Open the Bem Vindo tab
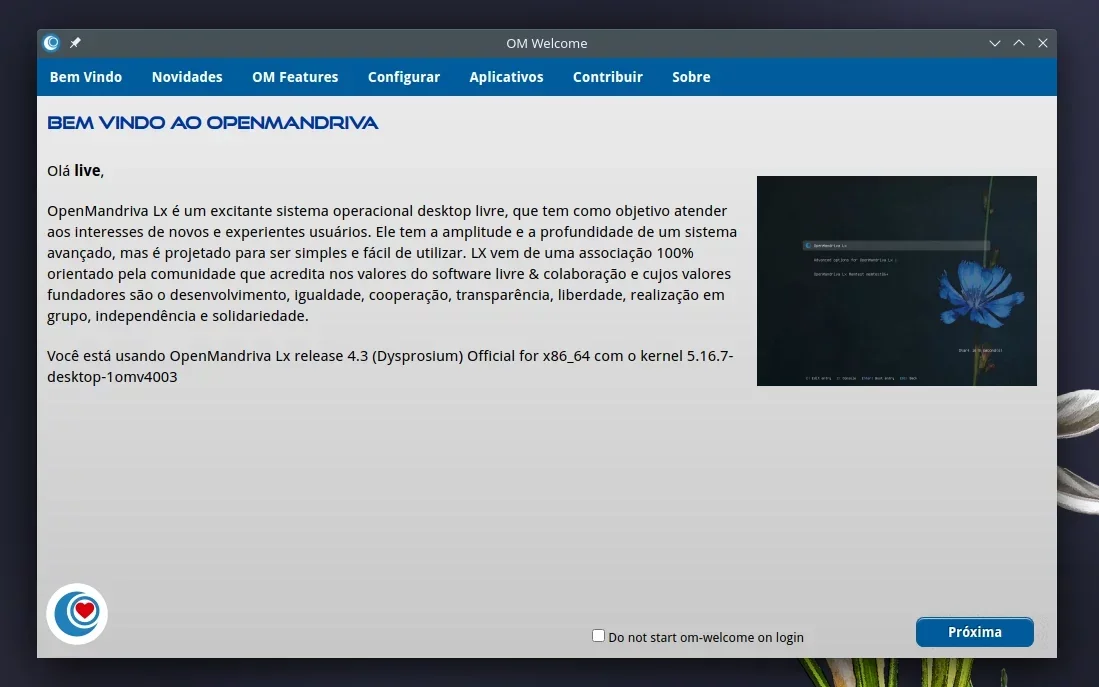This screenshot has width=1099, height=687. [x=86, y=77]
